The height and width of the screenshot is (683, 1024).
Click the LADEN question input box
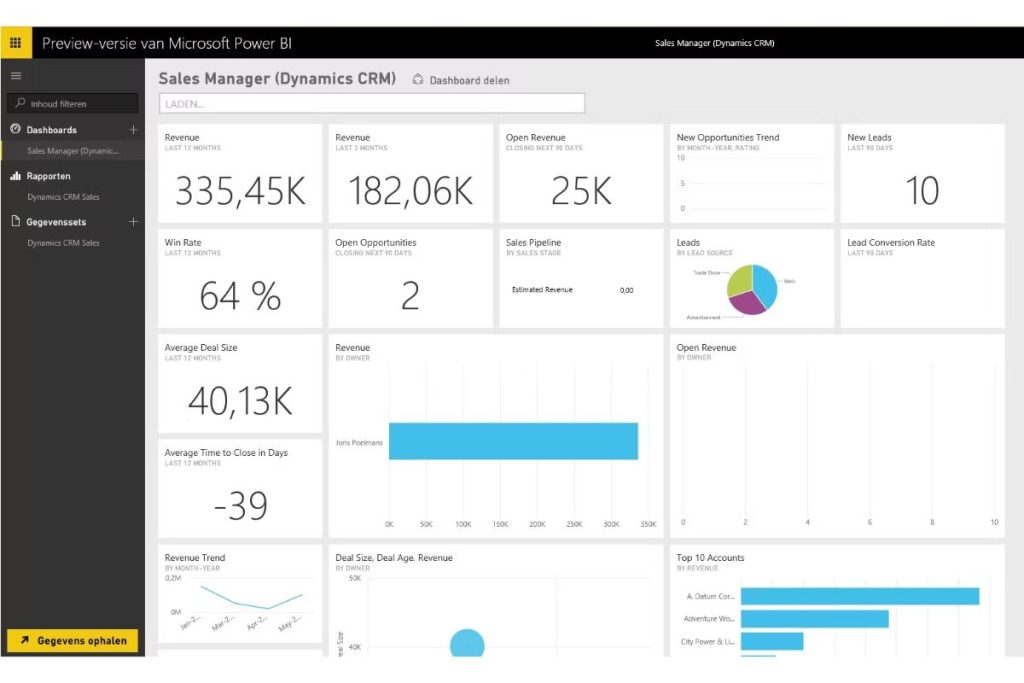[x=372, y=103]
